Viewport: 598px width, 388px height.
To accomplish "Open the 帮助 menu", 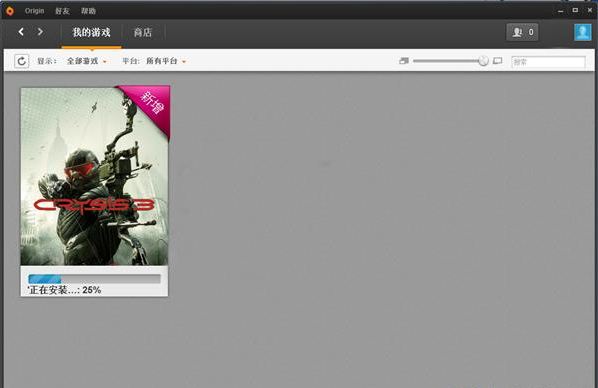I will tap(88, 11).
